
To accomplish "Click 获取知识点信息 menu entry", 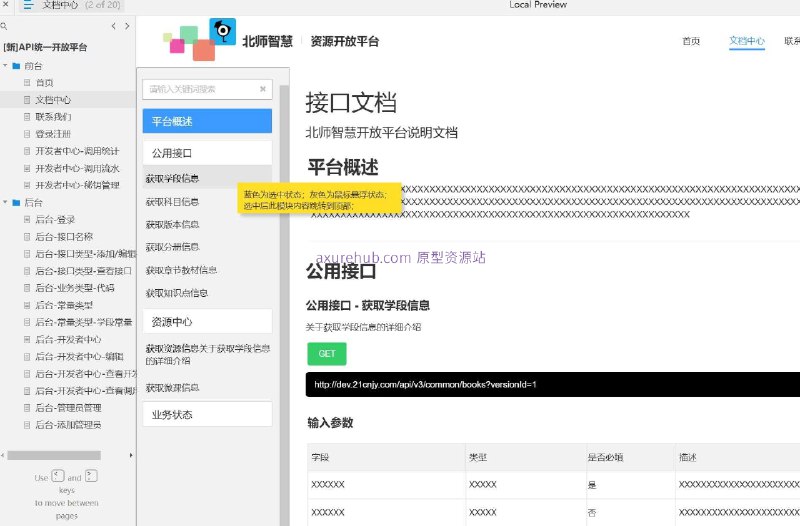I will point(177,293).
